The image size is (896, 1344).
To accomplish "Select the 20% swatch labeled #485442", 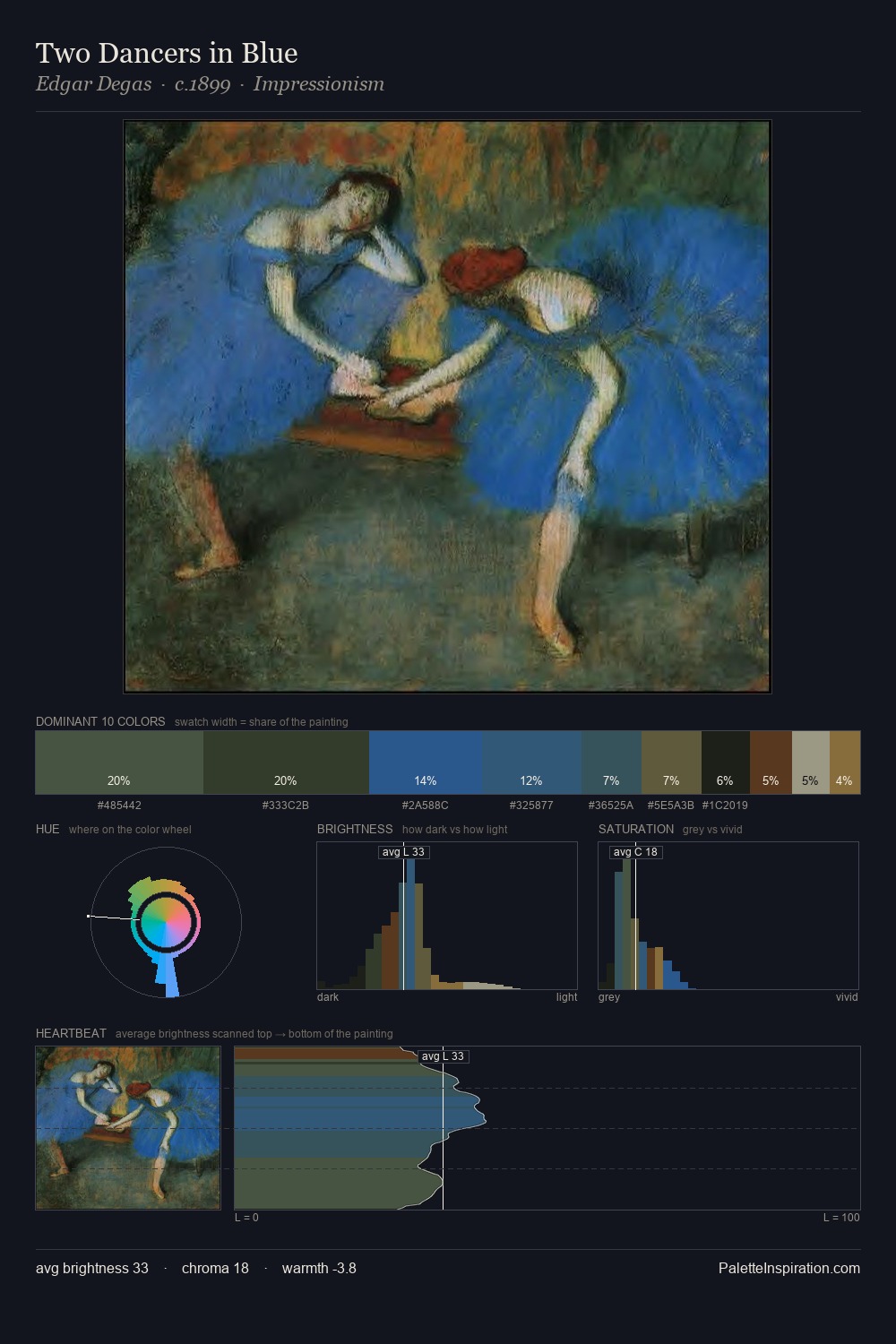I will 119,762.
